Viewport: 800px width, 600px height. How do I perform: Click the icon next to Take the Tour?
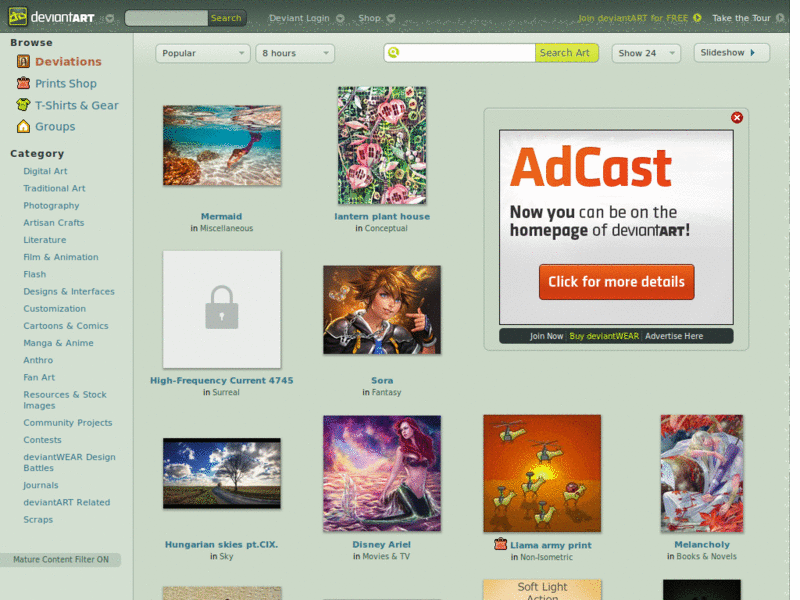pos(779,18)
